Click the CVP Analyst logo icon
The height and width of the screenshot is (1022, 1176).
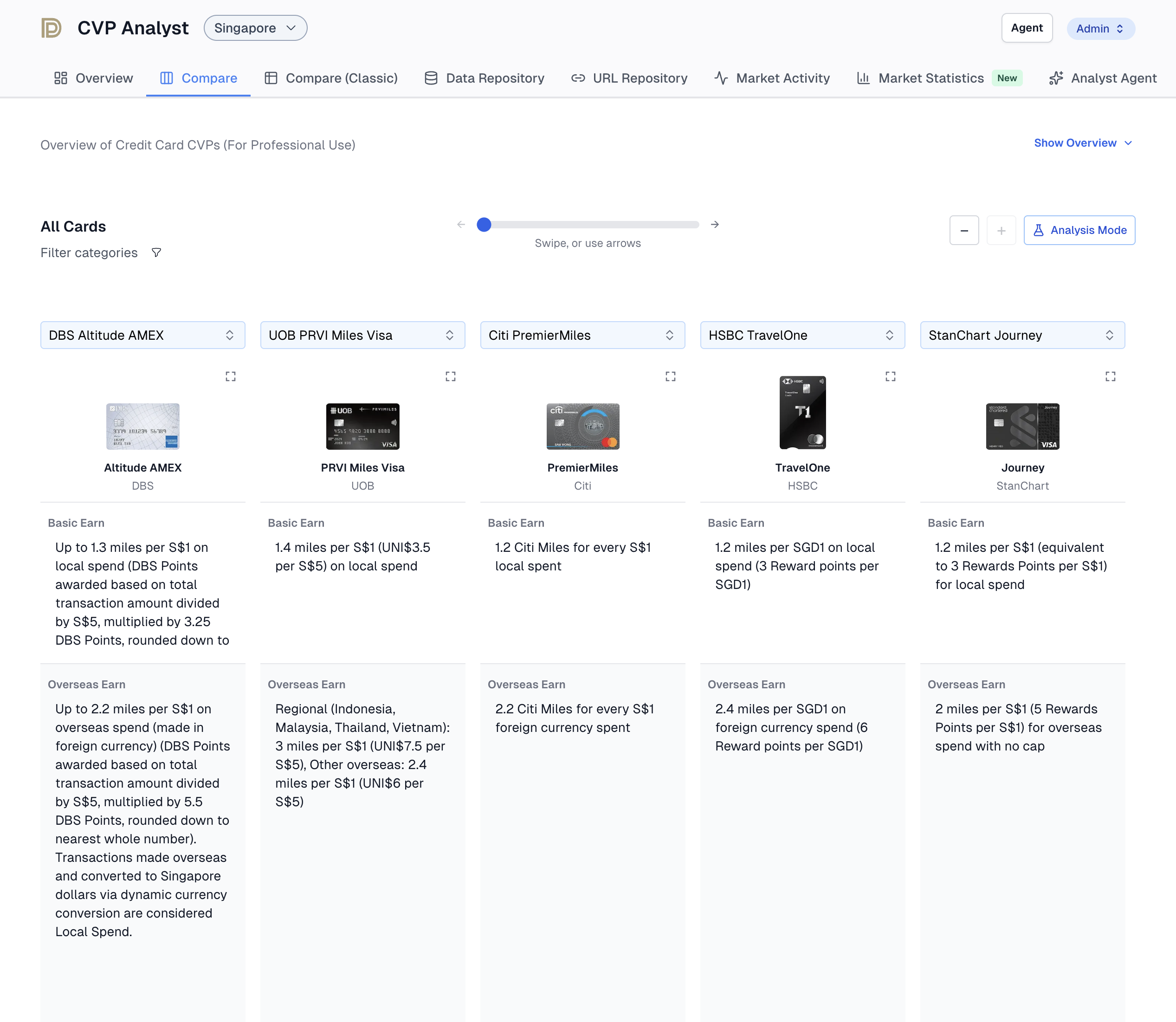pos(52,28)
